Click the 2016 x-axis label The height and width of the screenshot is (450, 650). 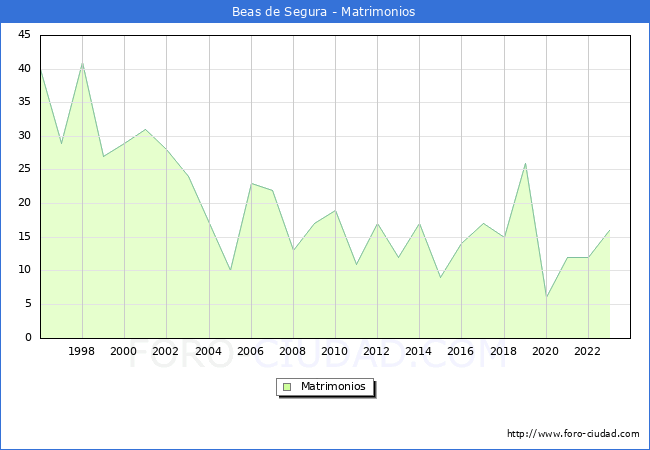point(460,351)
